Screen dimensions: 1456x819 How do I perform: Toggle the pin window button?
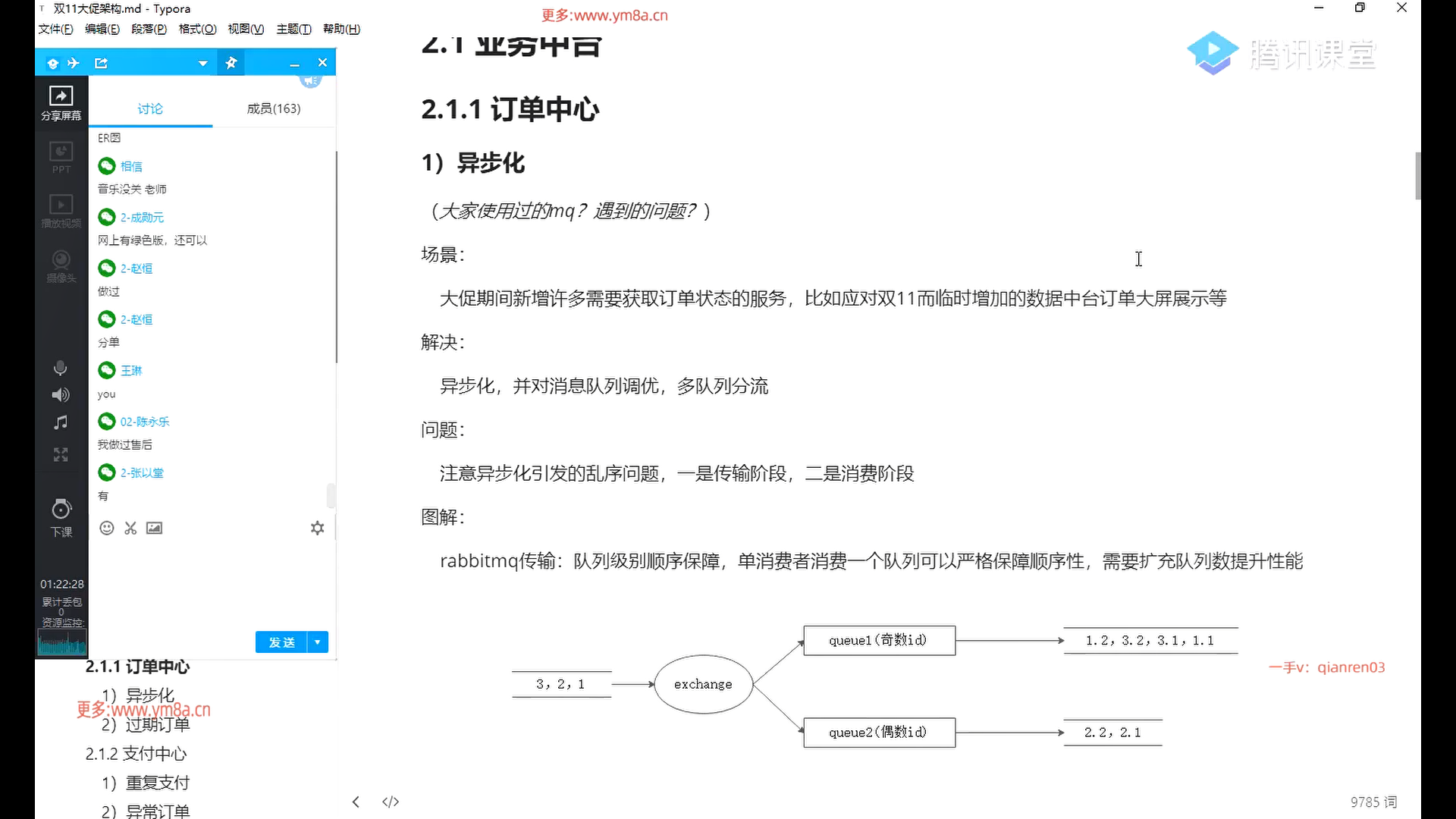point(231,63)
